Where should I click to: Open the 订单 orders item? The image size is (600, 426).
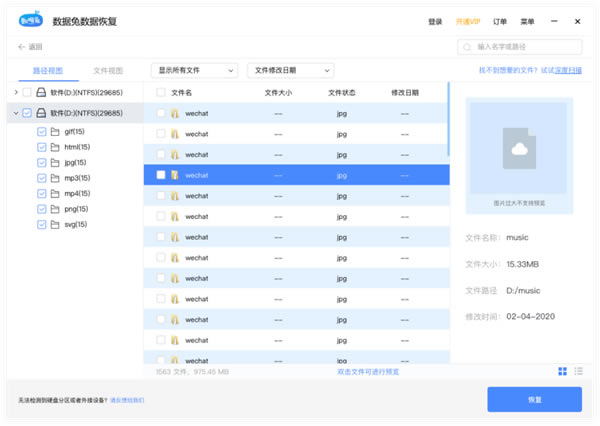coord(500,22)
